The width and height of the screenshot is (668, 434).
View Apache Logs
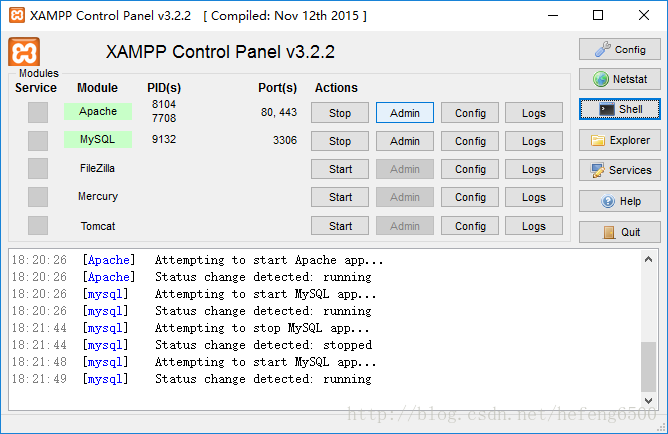point(534,113)
